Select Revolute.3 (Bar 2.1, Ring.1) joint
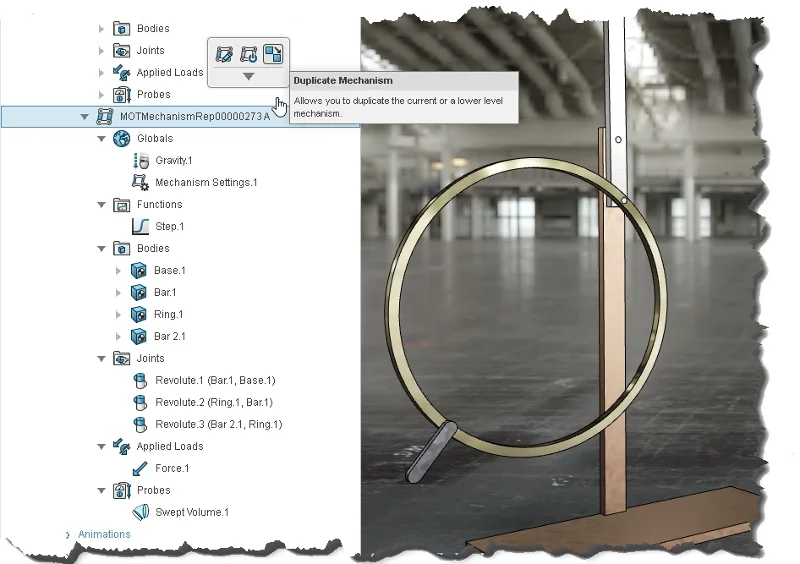The height and width of the screenshot is (564, 800). [218, 424]
